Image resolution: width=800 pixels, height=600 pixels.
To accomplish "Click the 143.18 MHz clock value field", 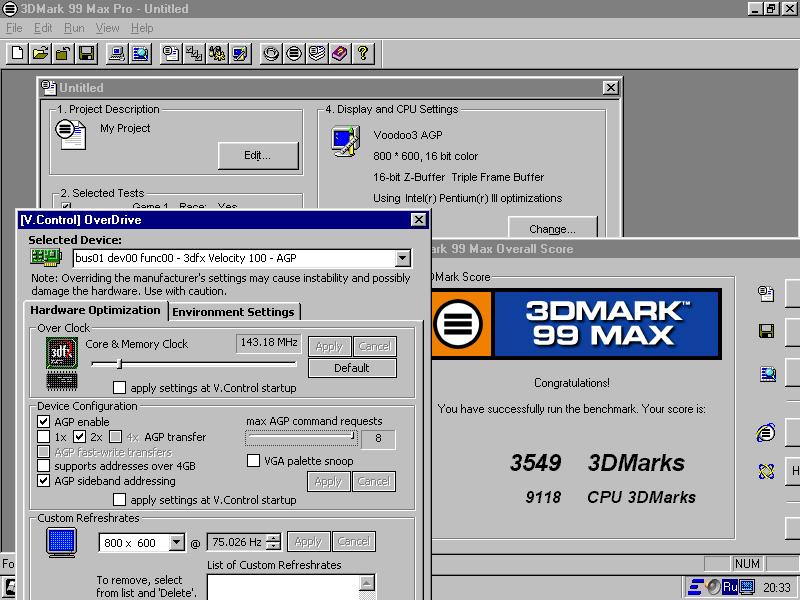I will [x=269, y=342].
